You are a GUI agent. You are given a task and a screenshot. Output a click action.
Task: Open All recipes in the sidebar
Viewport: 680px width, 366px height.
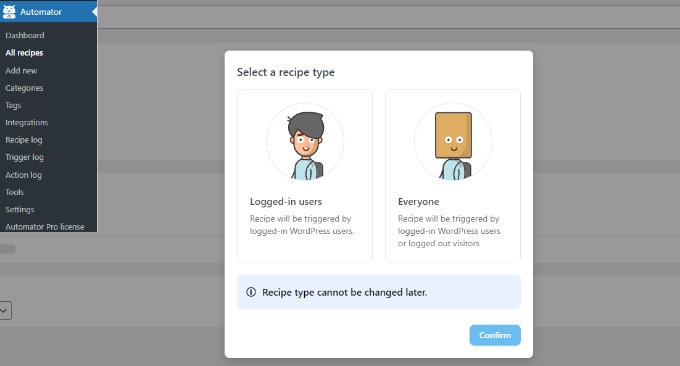tap(24, 53)
